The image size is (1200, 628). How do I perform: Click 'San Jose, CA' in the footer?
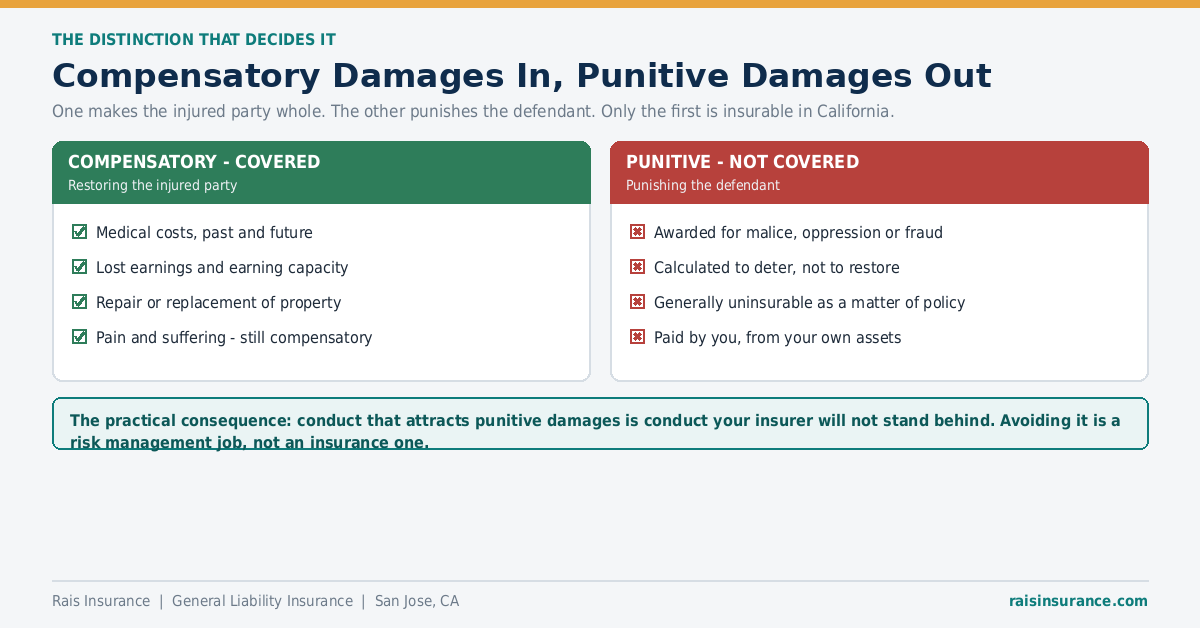point(417,601)
